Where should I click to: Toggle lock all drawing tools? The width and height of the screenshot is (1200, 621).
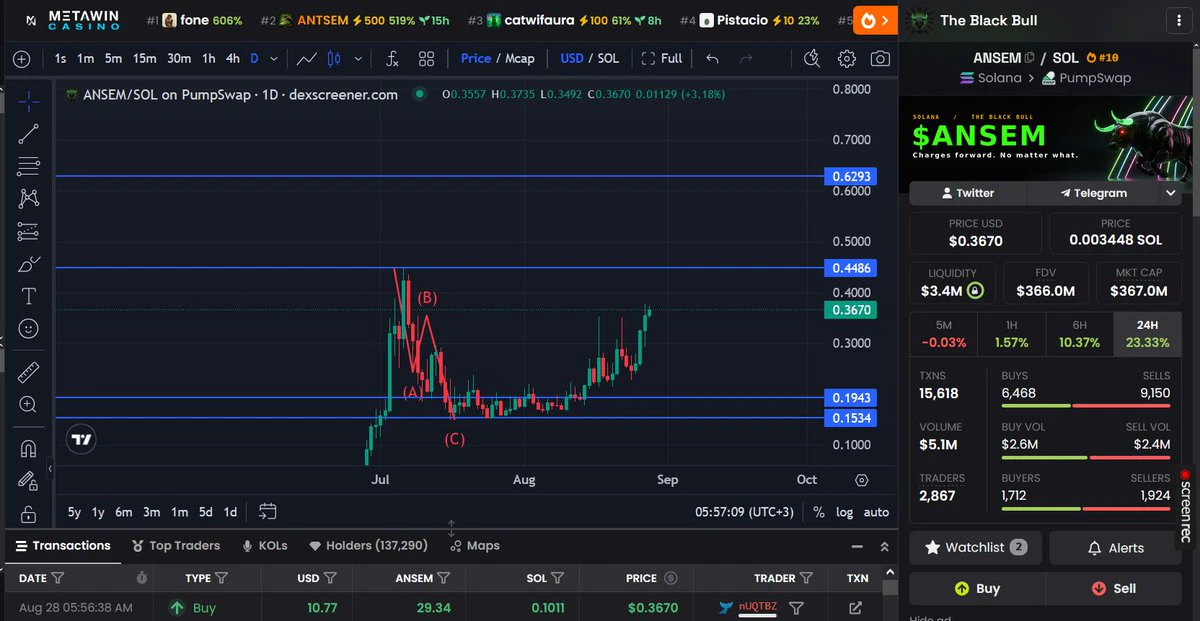(x=29, y=514)
